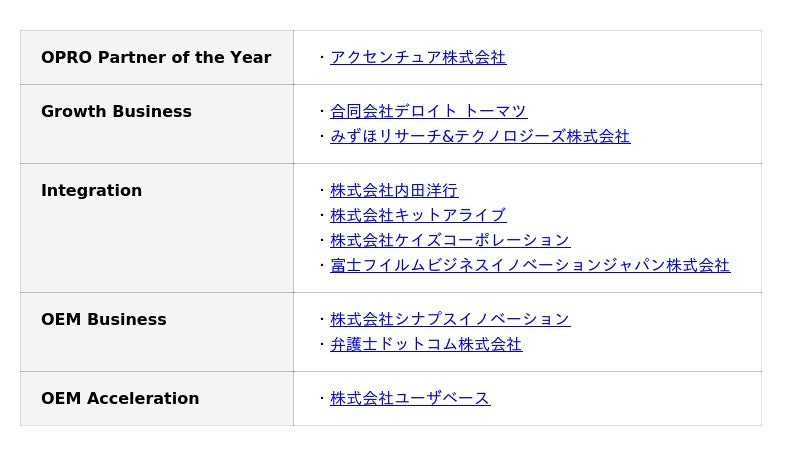
Task: Select the OPRO Partner of the Year heading
Action: point(156,58)
